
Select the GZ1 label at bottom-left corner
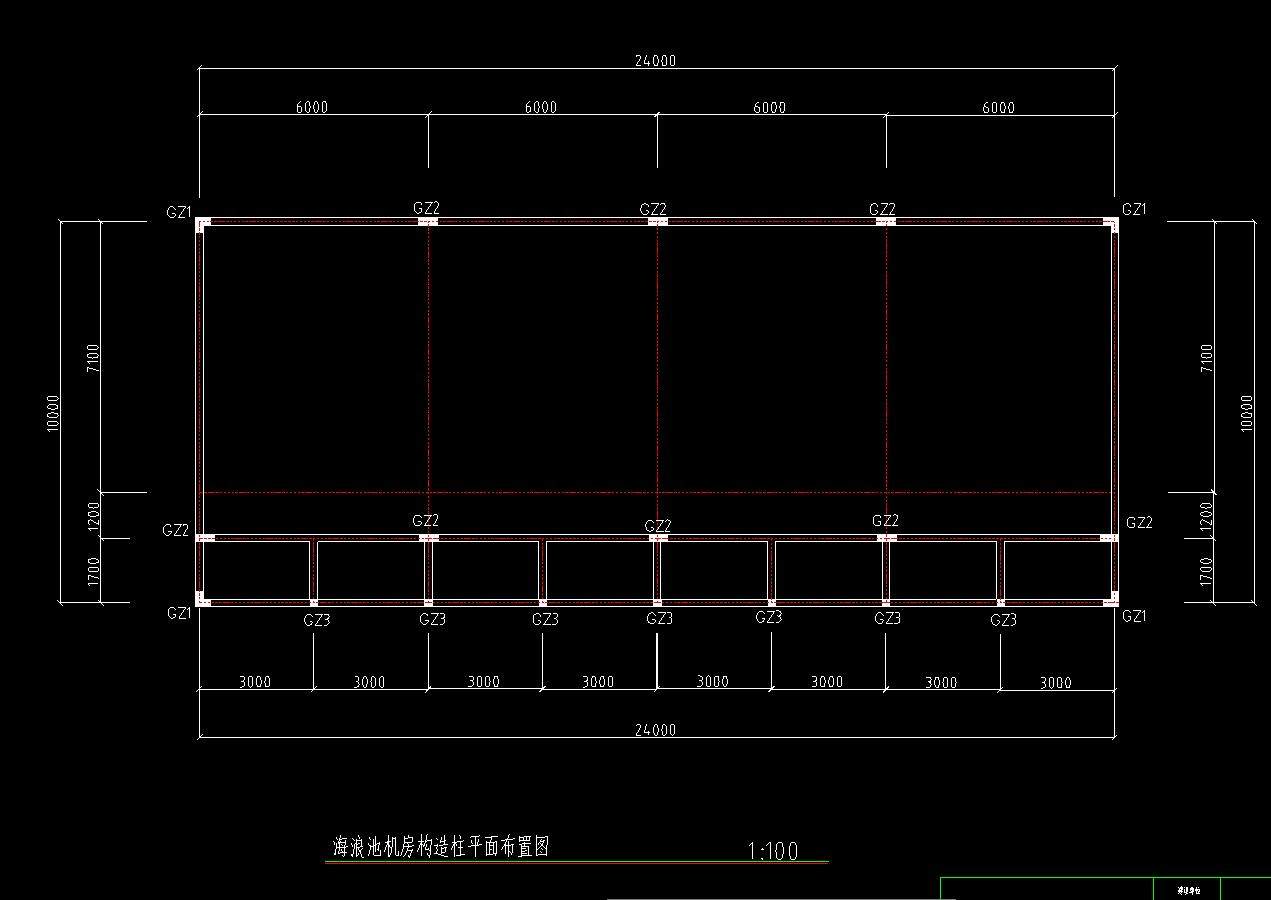pyautogui.click(x=179, y=613)
